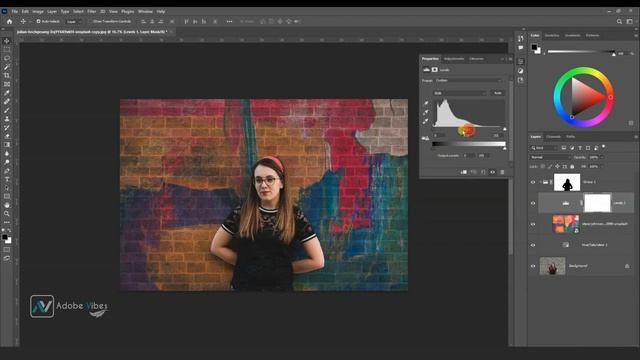Click the trash icon in Properties panel

click(x=502, y=172)
